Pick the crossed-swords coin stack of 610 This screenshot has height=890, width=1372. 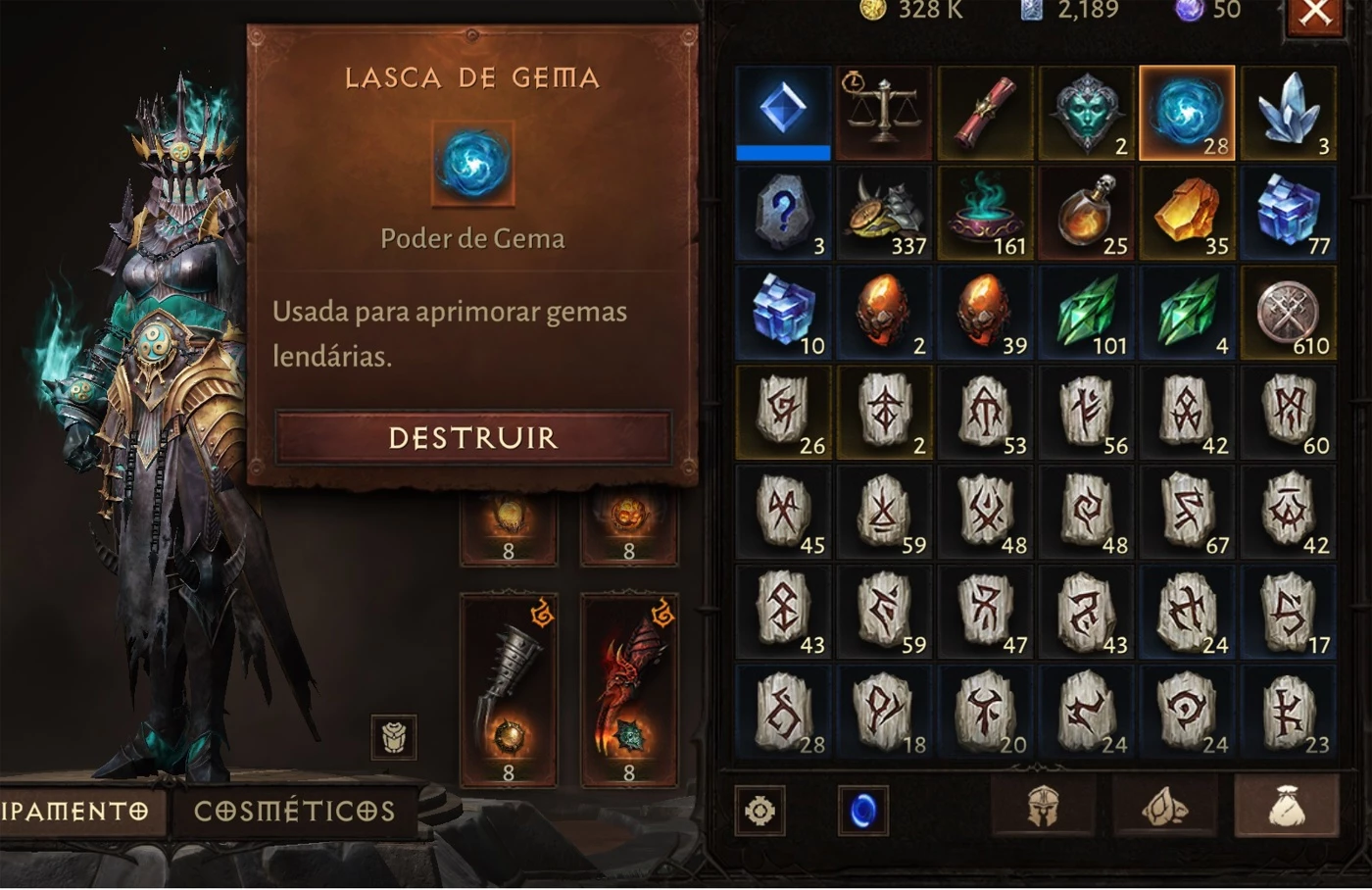(1289, 313)
